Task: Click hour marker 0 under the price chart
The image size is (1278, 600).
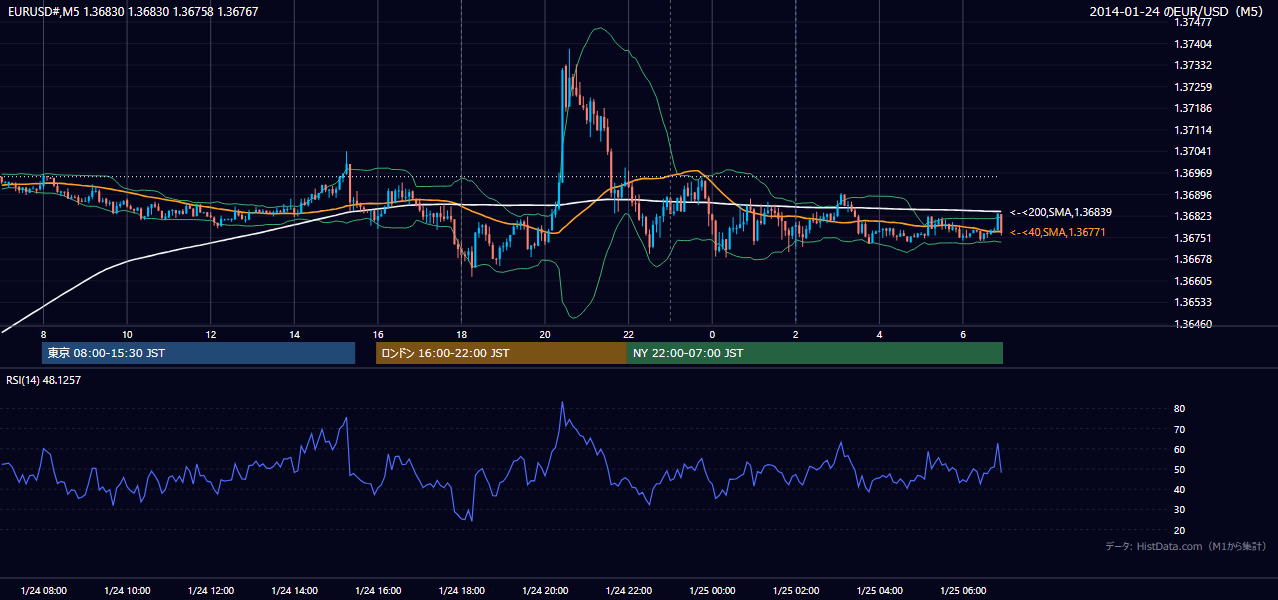Action: coord(712,333)
